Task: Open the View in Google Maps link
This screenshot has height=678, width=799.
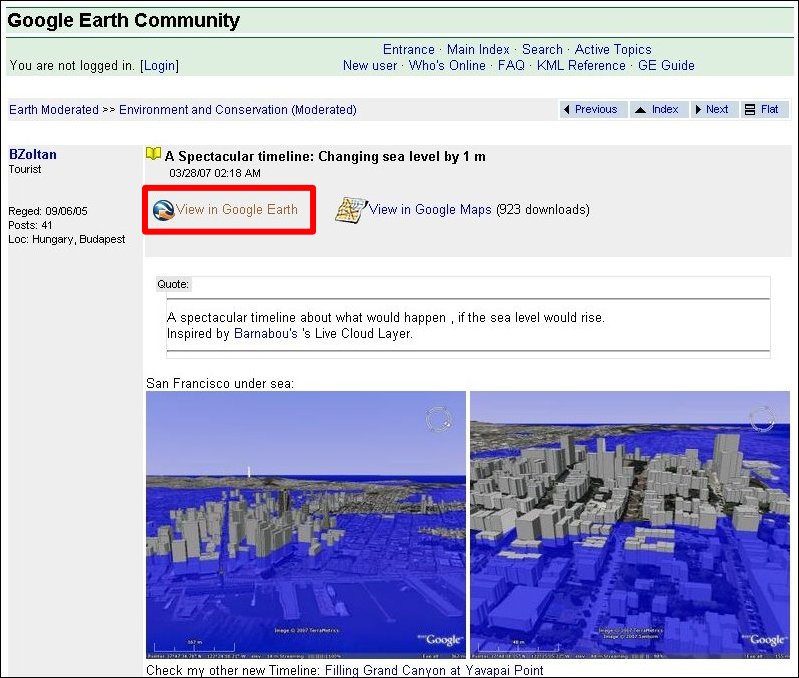Action: point(430,209)
